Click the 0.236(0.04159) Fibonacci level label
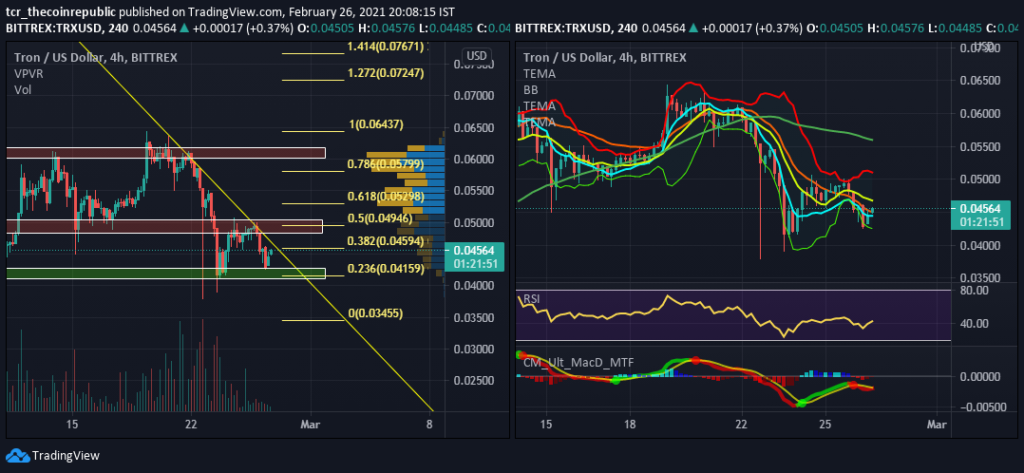The height and width of the screenshot is (473, 1024). [386, 269]
